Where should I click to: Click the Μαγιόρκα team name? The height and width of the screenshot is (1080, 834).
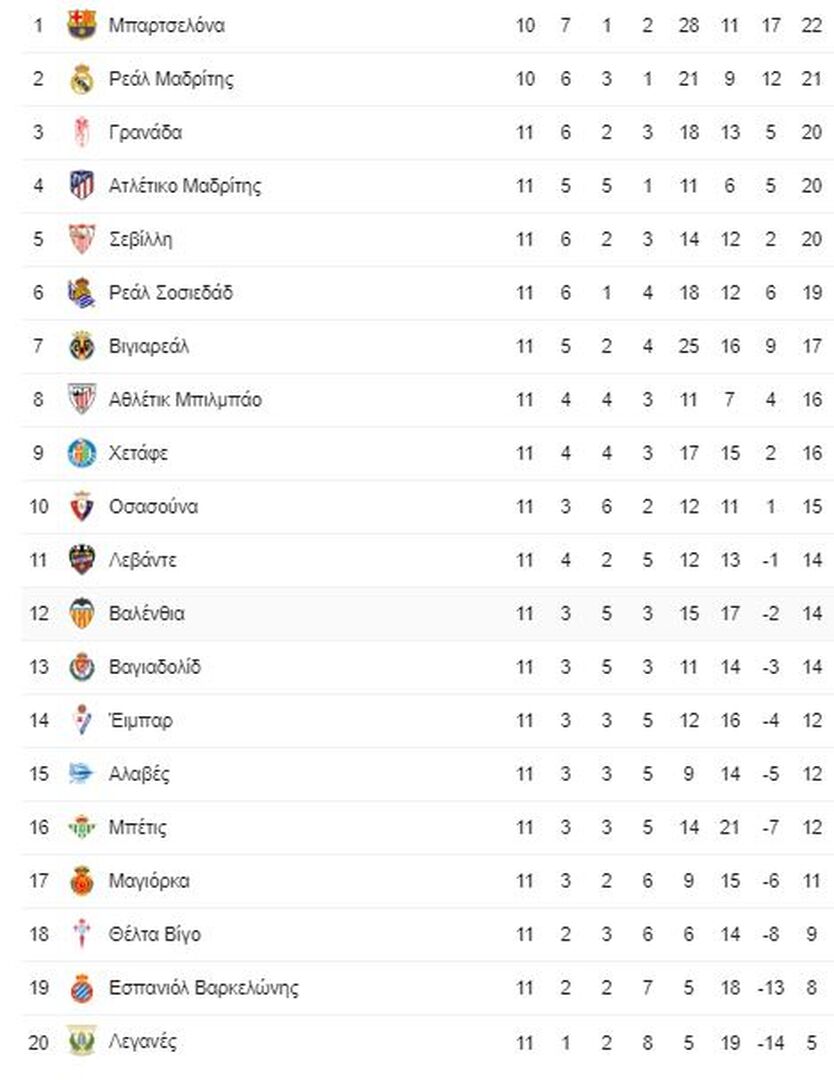[149, 881]
